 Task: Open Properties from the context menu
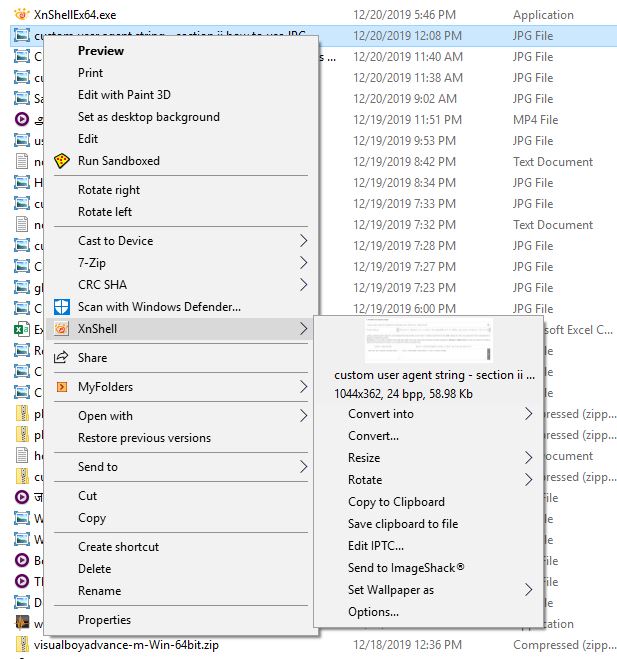(x=105, y=620)
